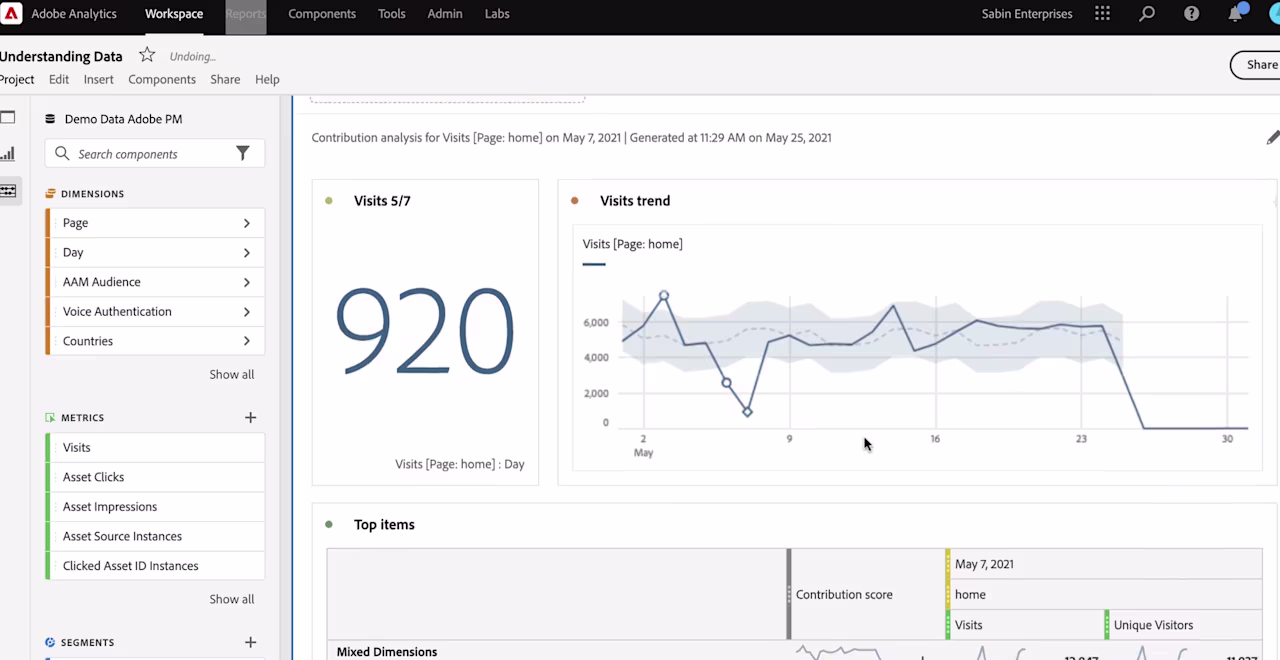Viewport: 1280px width, 660px height.
Task: Select the Asset Impressions metric
Action: (x=155, y=507)
